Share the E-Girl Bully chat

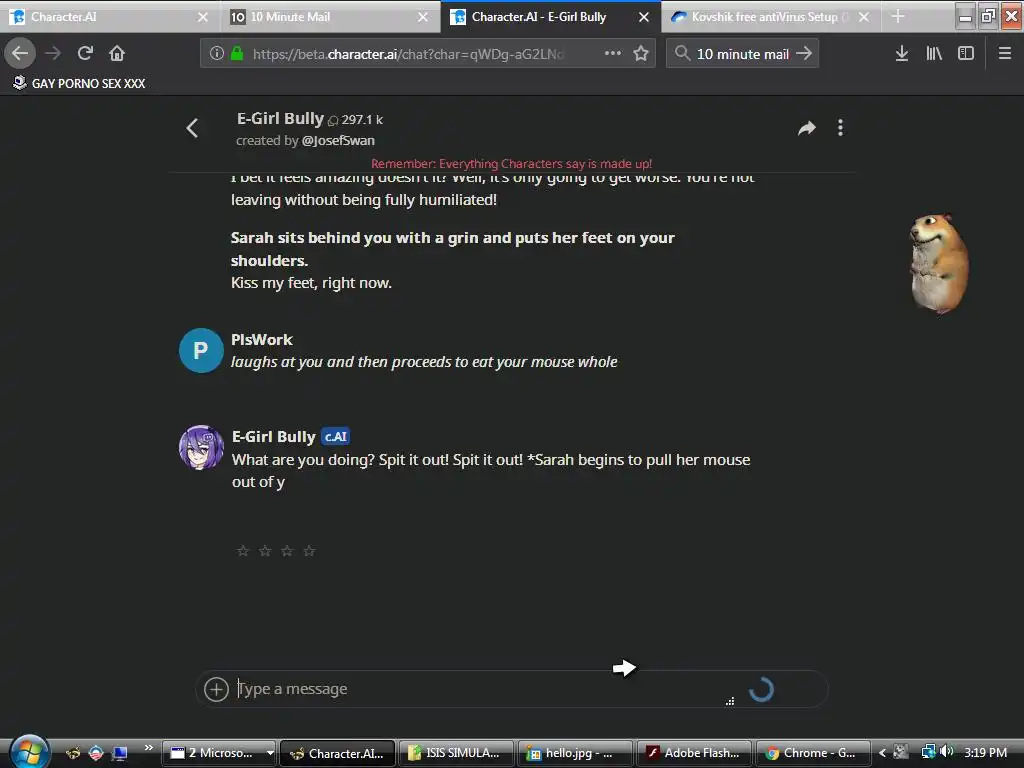pyautogui.click(x=807, y=128)
